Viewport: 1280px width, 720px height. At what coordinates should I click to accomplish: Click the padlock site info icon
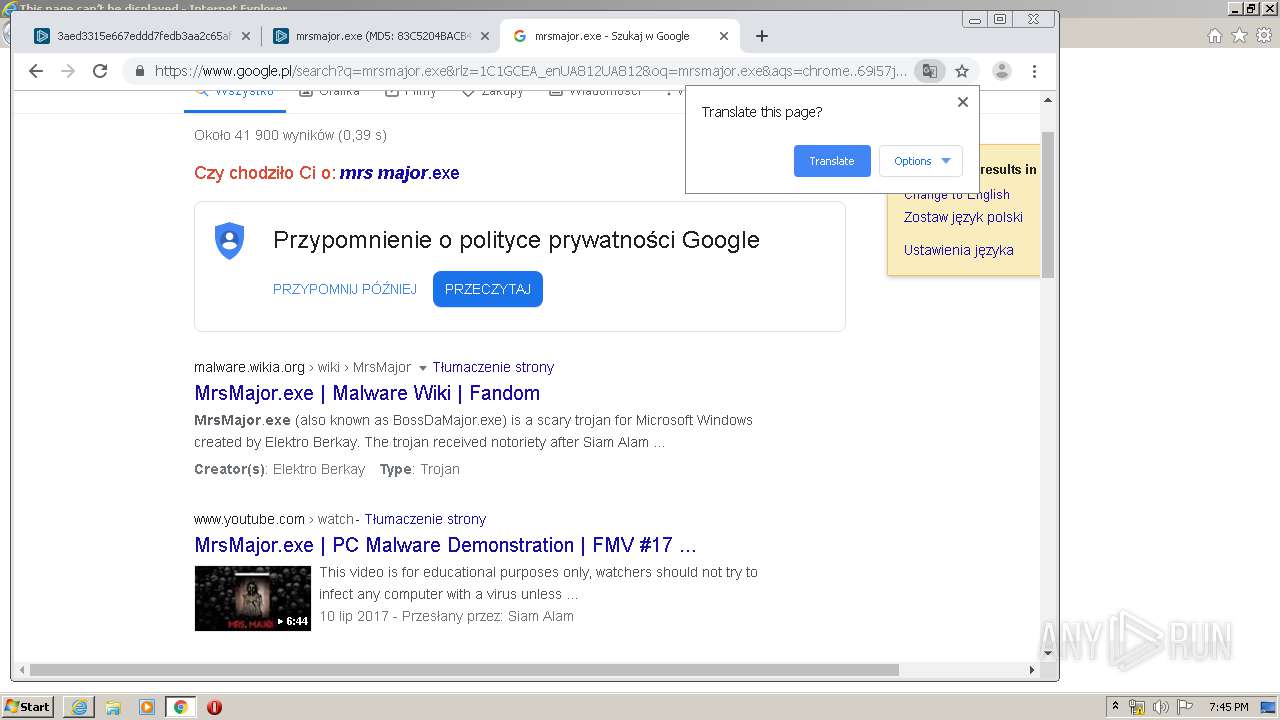(139, 71)
